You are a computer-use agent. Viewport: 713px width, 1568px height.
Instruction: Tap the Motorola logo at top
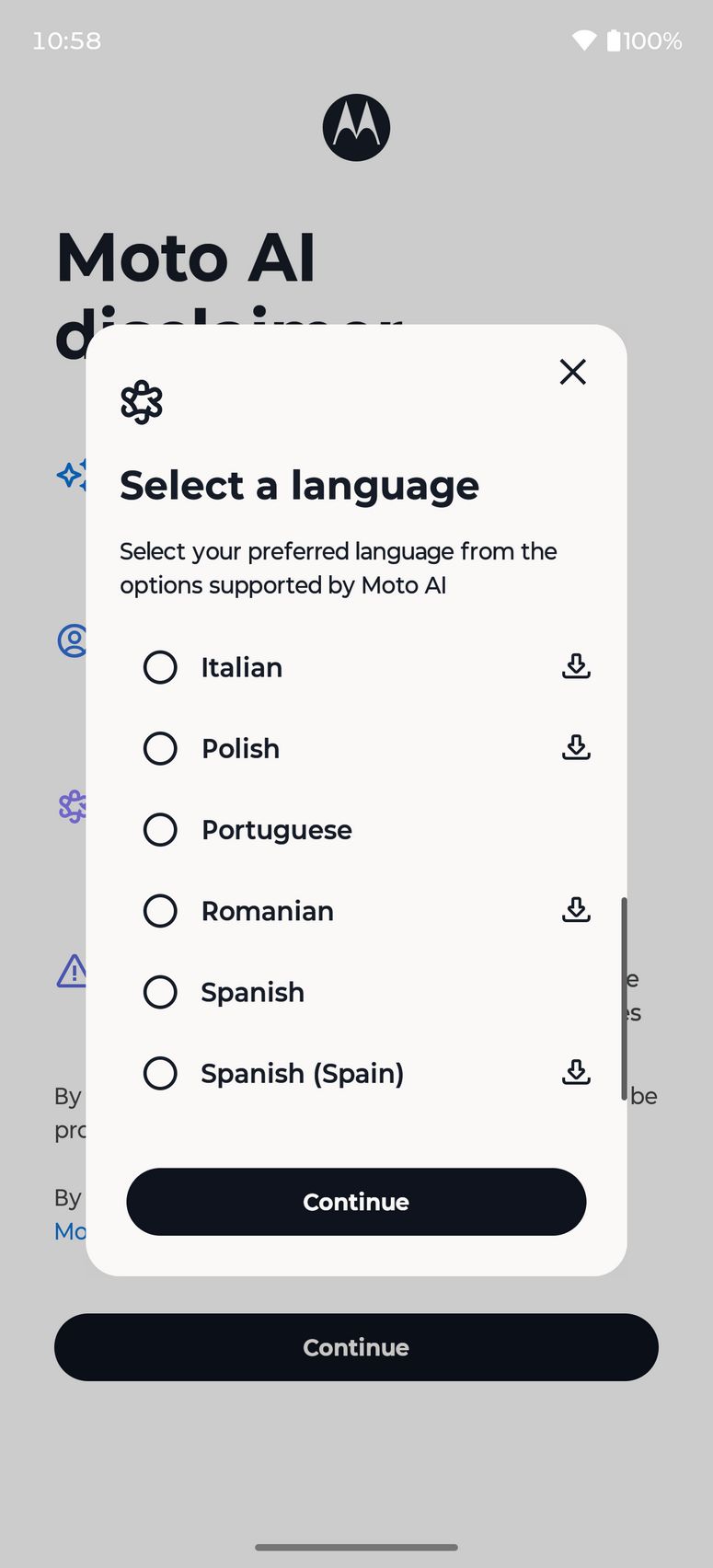tap(356, 128)
